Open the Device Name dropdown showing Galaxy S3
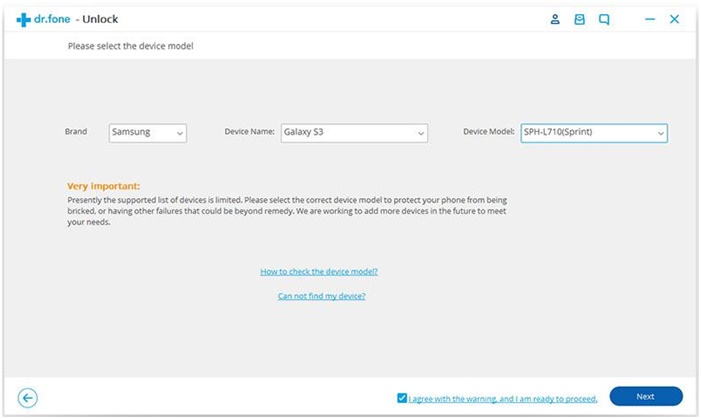701x419 pixels. [x=353, y=132]
